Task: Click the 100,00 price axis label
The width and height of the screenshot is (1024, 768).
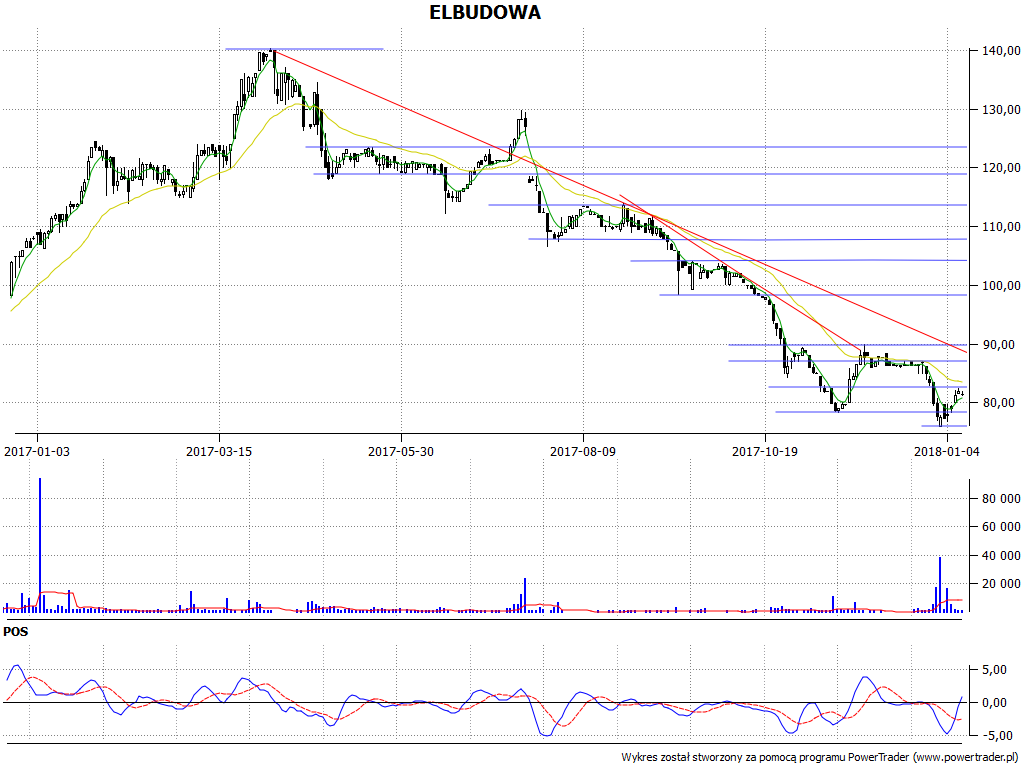Action: [1002, 285]
